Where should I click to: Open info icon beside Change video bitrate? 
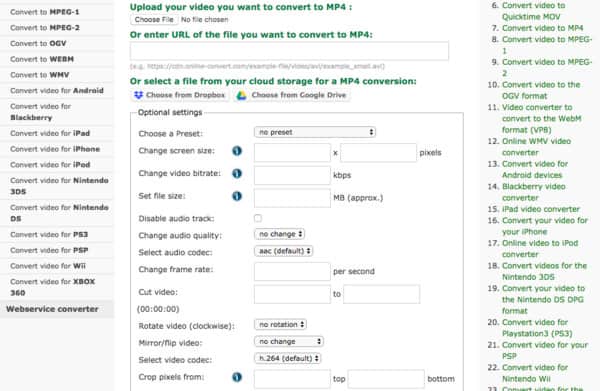click(237, 173)
